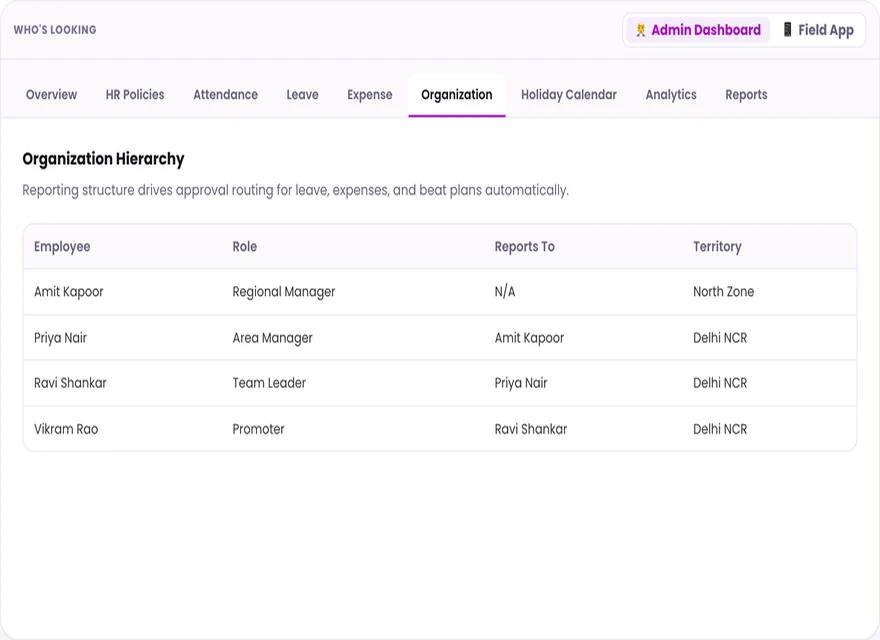
Task: Select the Organization tab
Action: coord(457,95)
